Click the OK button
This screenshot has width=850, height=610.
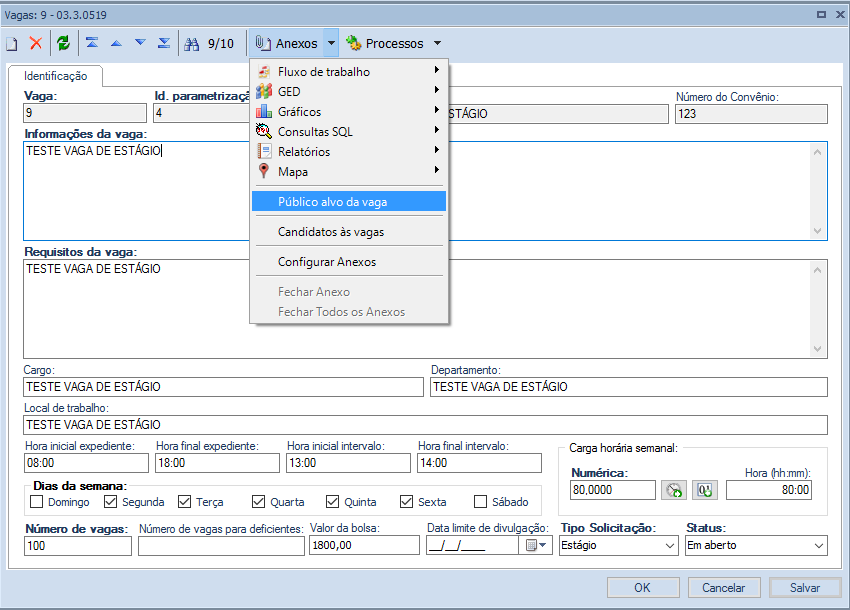tap(643, 588)
